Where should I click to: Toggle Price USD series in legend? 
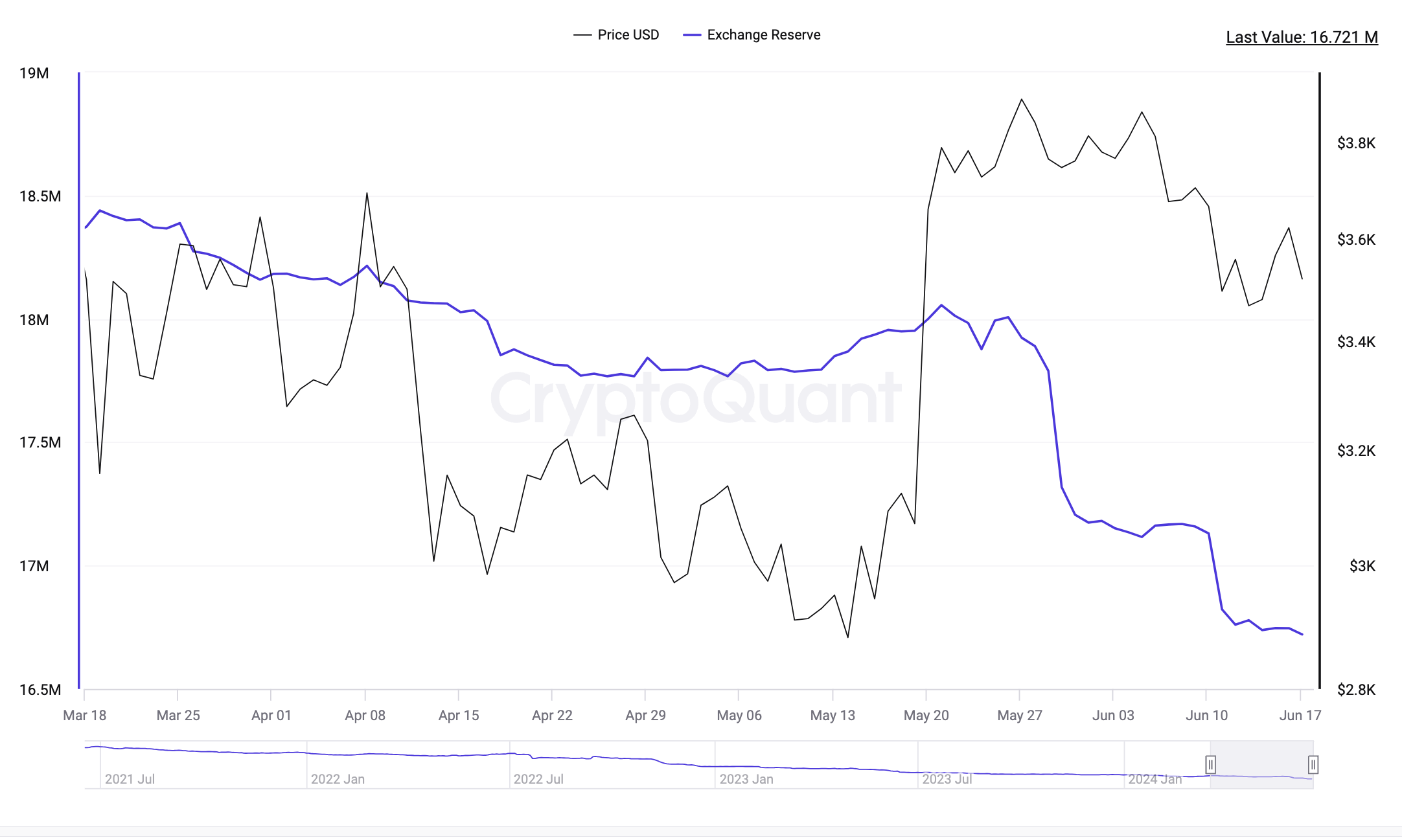tap(615, 35)
